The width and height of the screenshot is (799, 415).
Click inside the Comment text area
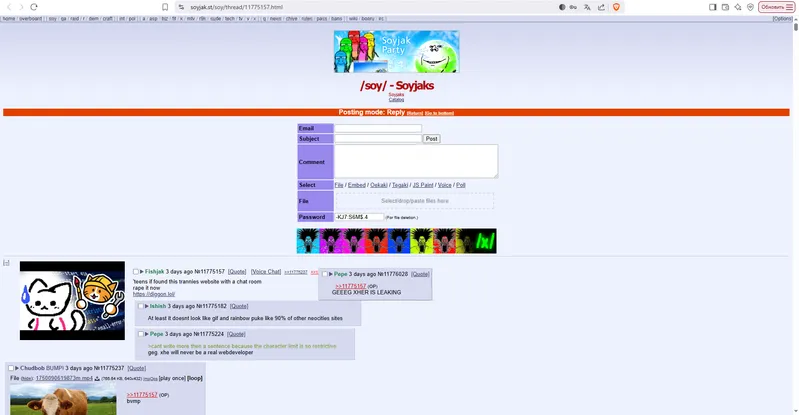[x=415, y=161]
